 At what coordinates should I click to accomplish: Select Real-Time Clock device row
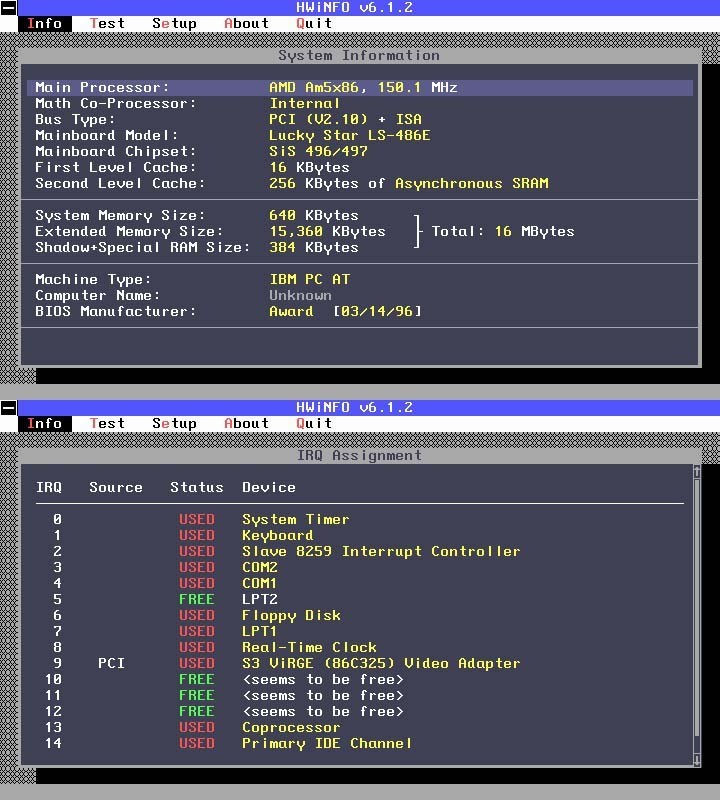[x=360, y=647]
